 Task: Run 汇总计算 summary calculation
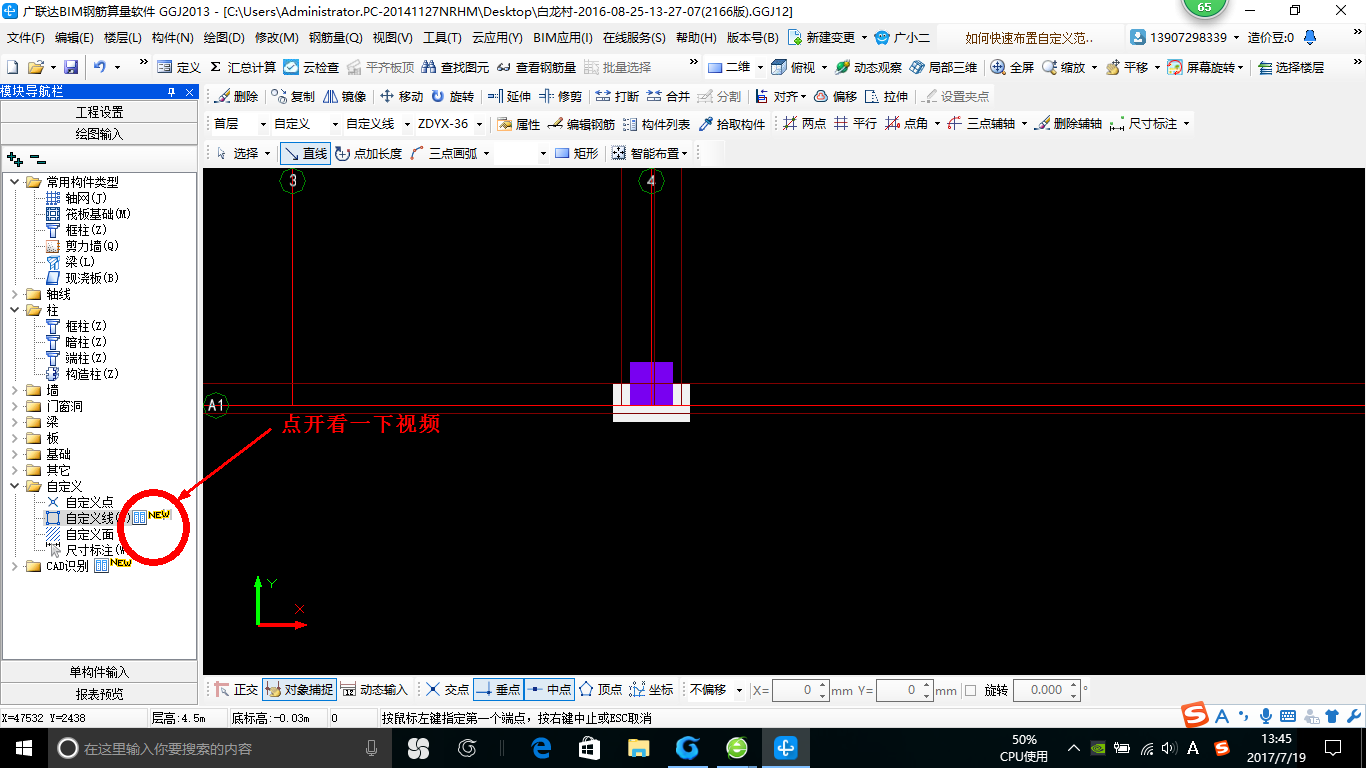[x=242, y=67]
